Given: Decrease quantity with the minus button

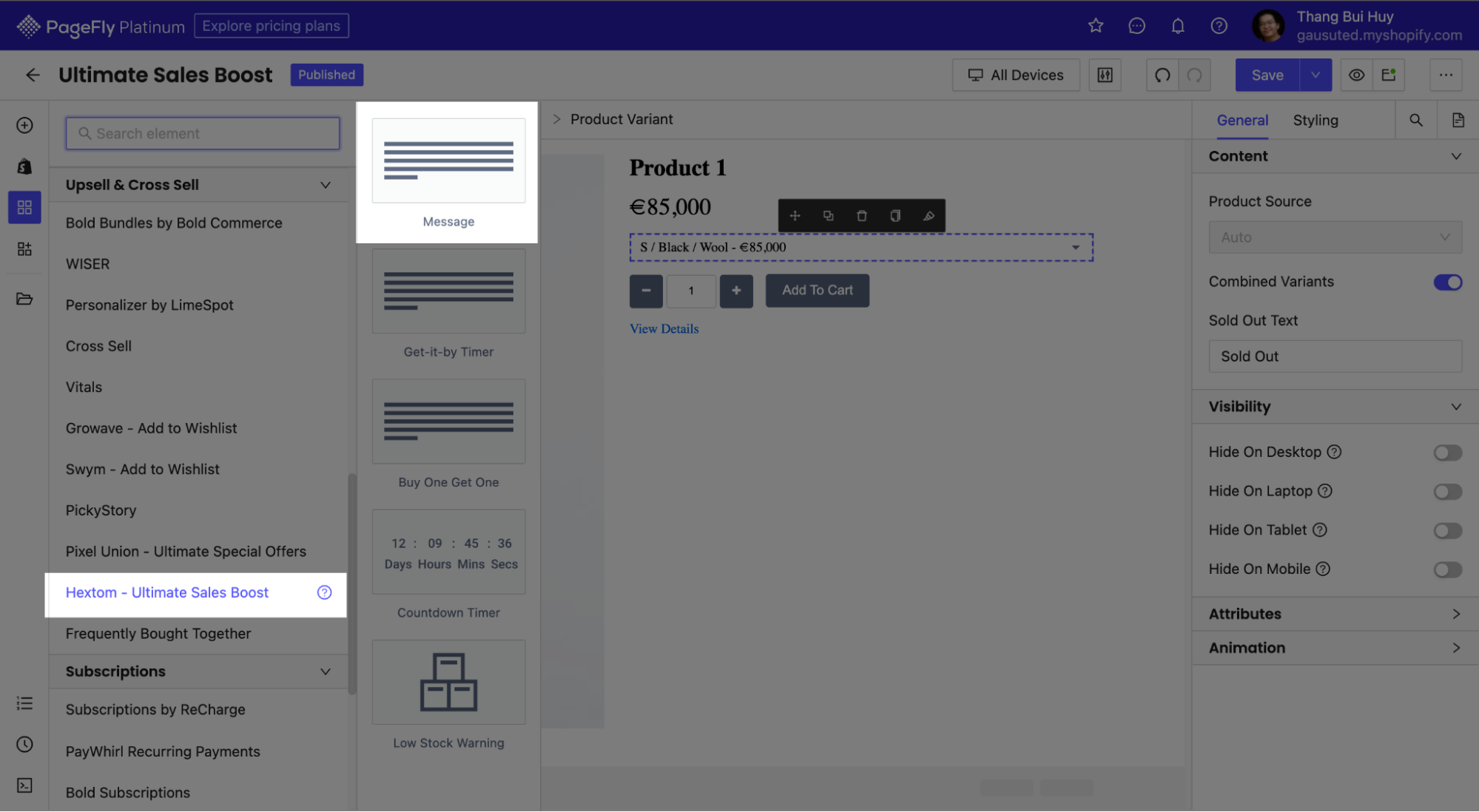Looking at the screenshot, I should tap(646, 291).
